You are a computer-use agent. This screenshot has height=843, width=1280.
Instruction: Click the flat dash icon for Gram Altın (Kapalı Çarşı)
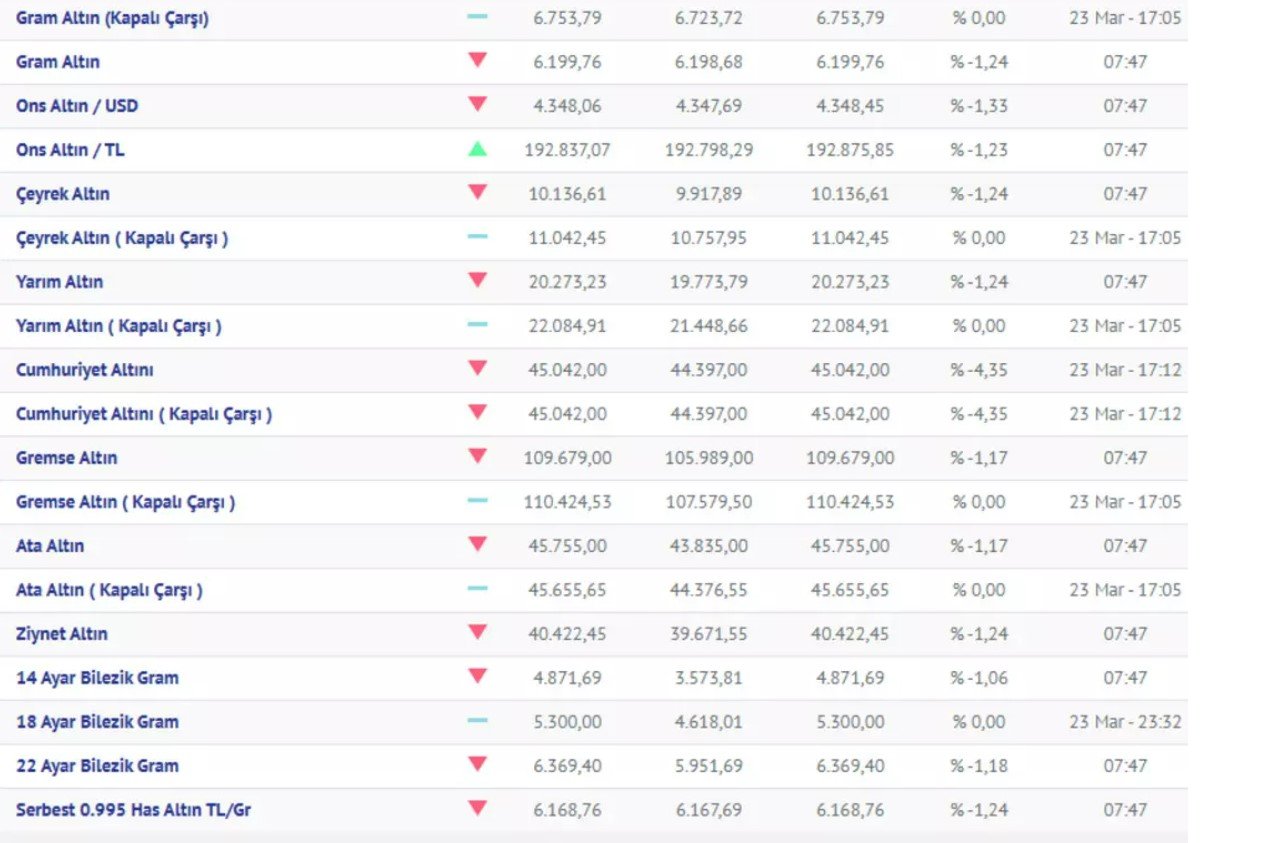477,17
